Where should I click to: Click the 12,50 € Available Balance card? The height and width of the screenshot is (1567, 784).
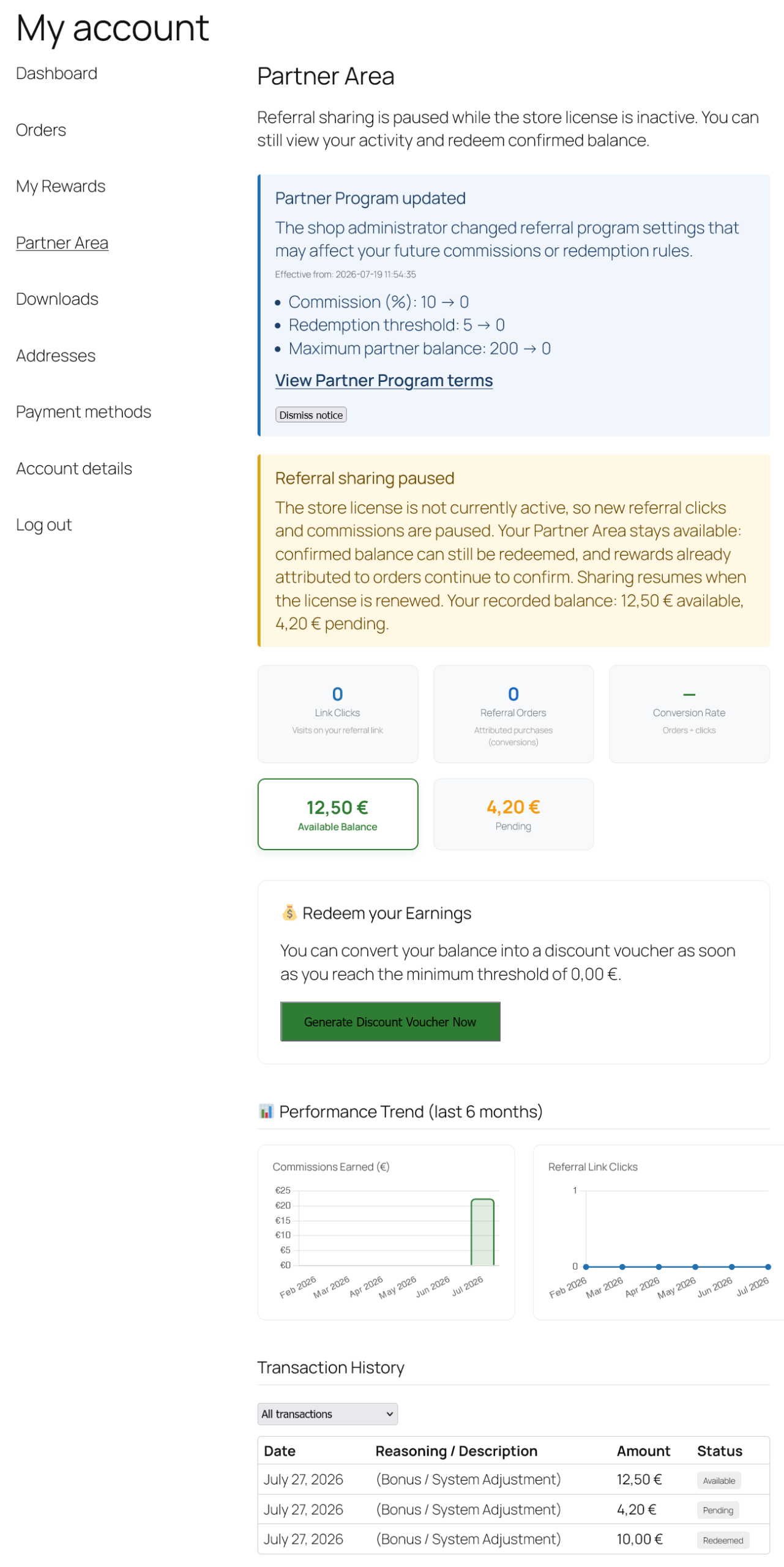click(x=338, y=814)
